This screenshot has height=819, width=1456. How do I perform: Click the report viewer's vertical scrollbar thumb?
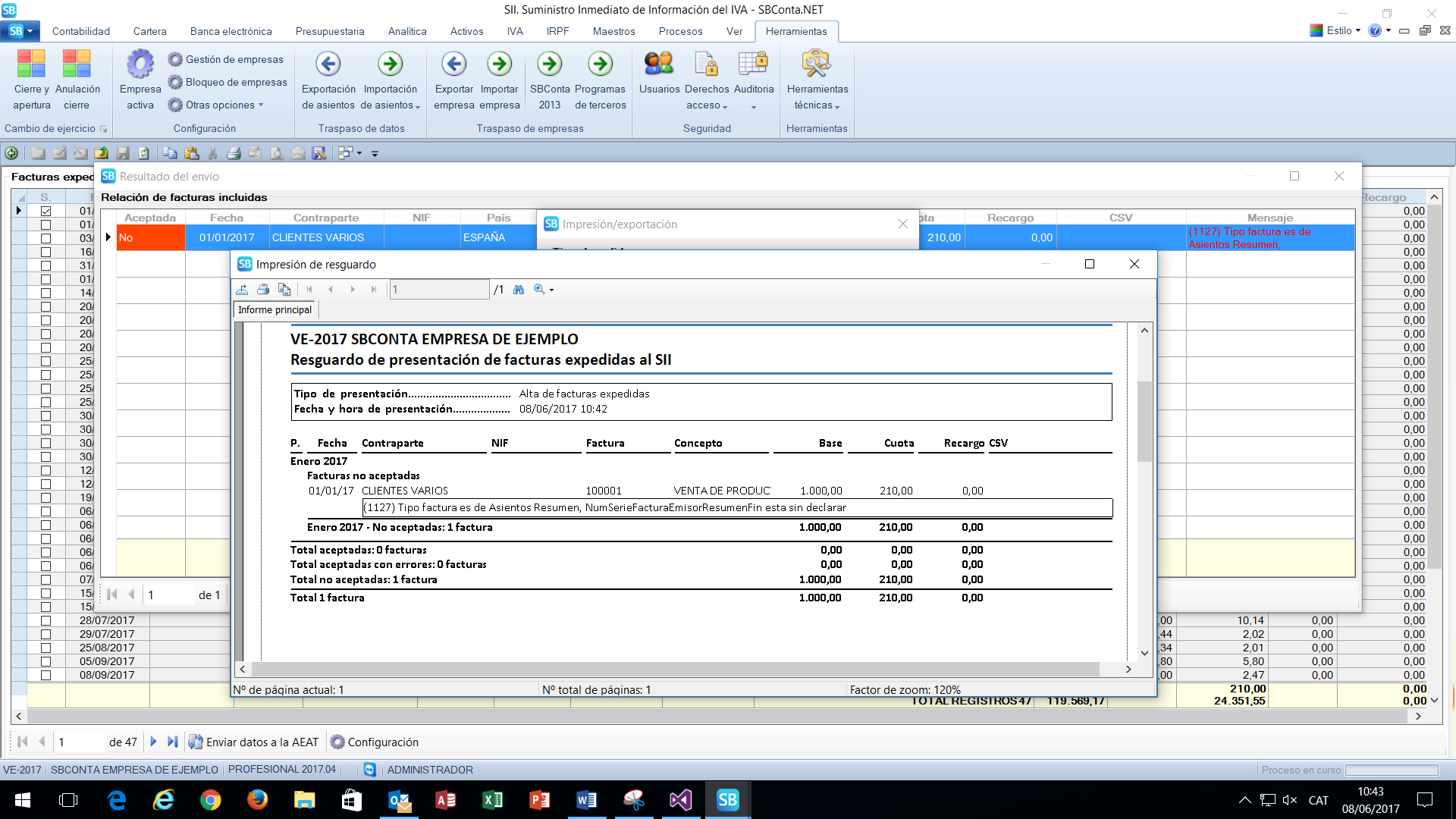1144,421
